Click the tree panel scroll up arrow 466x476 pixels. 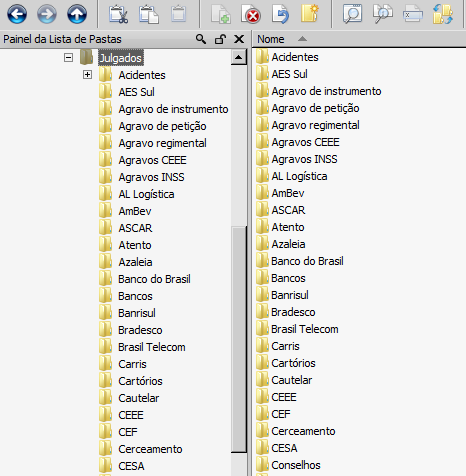click(238, 57)
